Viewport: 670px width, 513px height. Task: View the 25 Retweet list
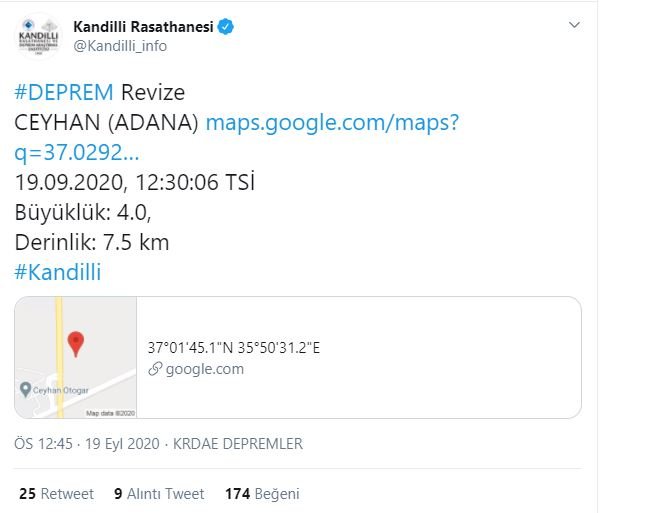pyautogui.click(x=56, y=494)
